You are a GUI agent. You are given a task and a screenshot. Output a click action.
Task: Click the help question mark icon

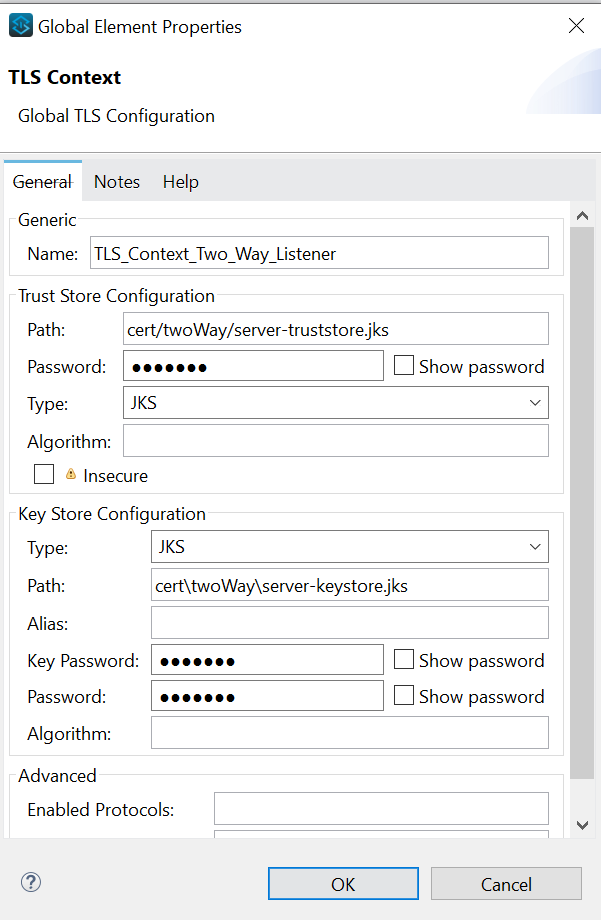[x=31, y=882]
